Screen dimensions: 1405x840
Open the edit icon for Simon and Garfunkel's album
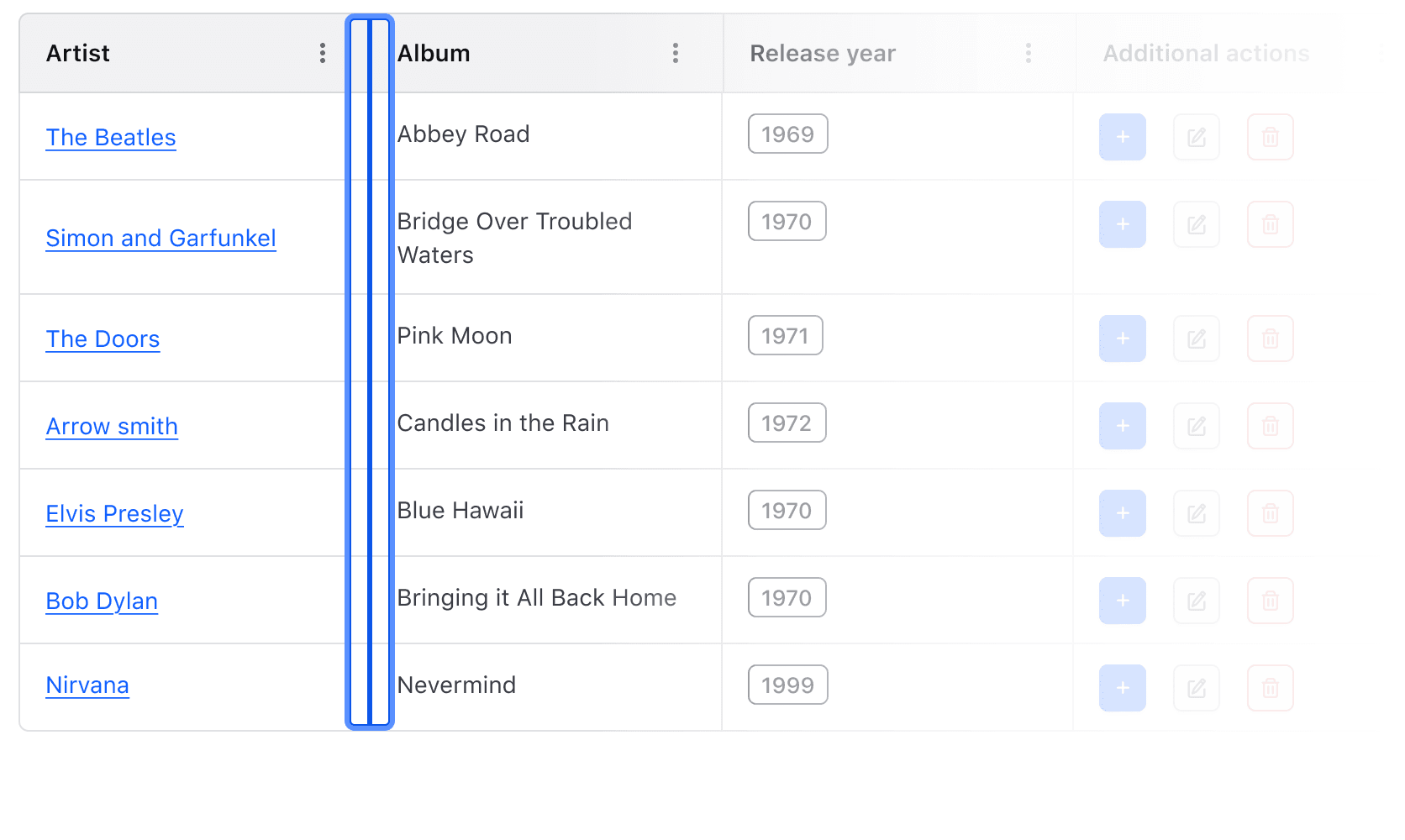[x=1196, y=224]
